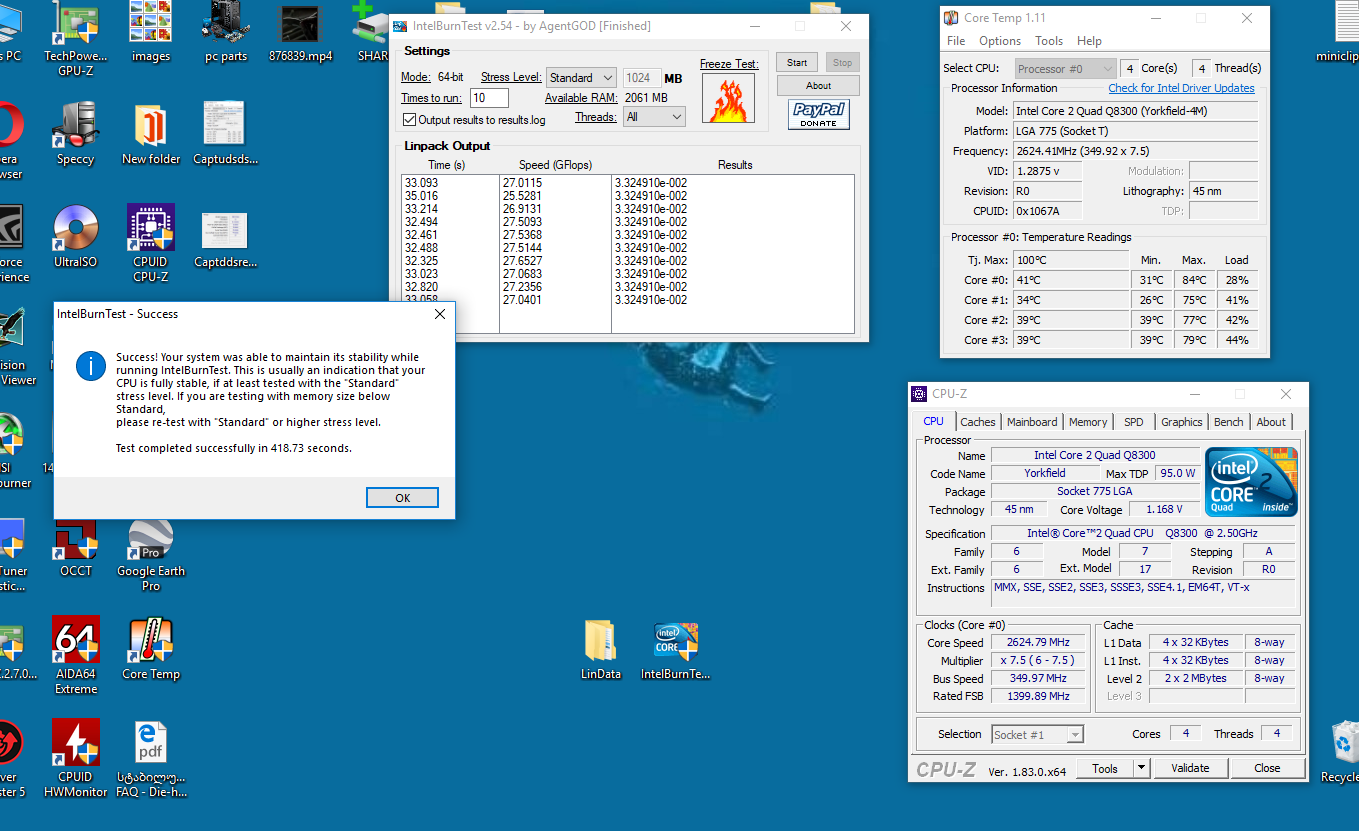Open the UltraISO desktop icon

(76, 229)
